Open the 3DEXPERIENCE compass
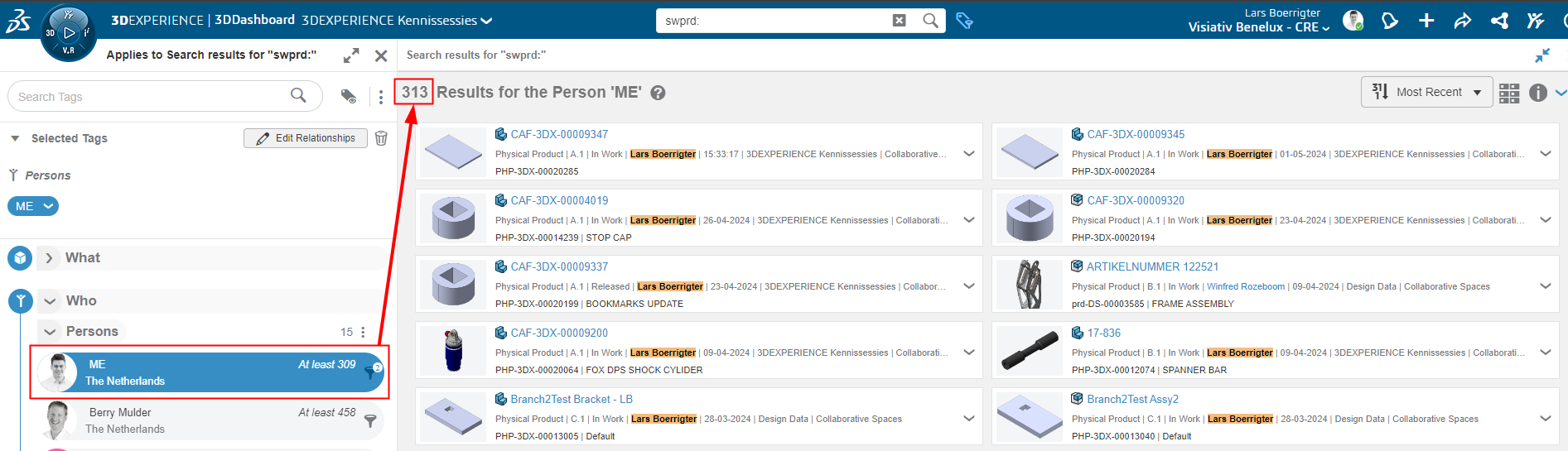1568x451 pixels. (x=69, y=33)
